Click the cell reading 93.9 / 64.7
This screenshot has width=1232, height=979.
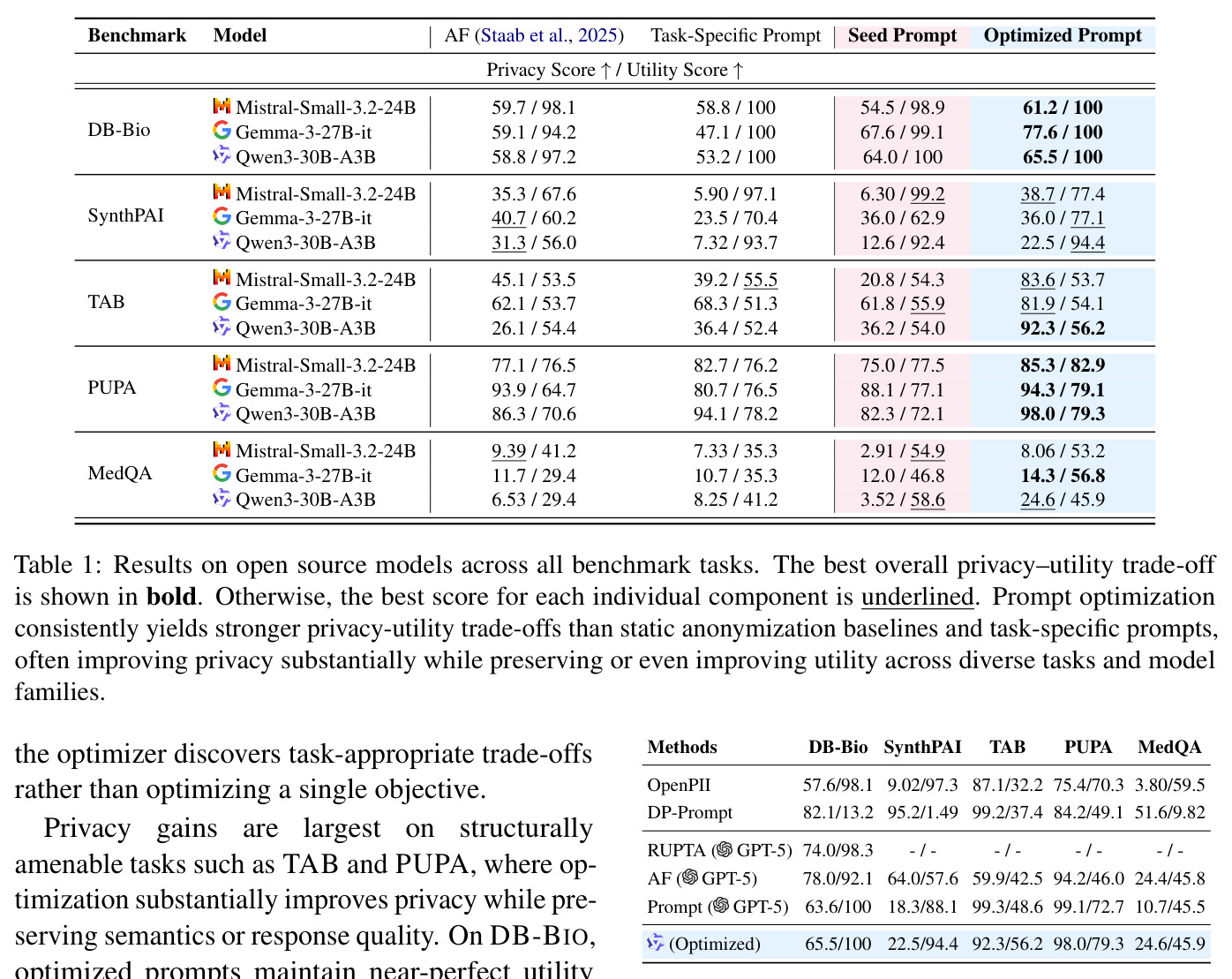[534, 389]
